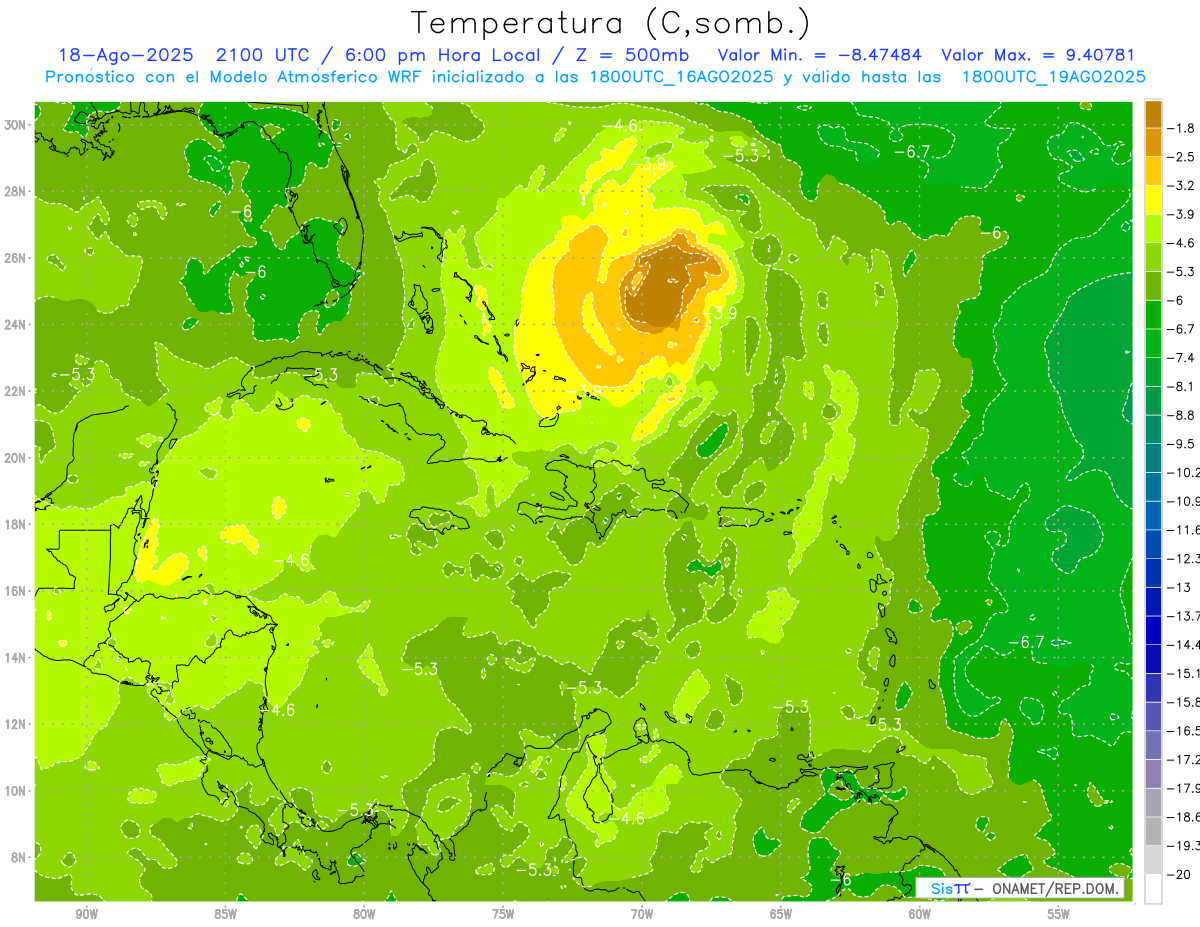Click the '-9.5' colorbar label
Screen dimensions: 1200x927
(x=1183, y=444)
